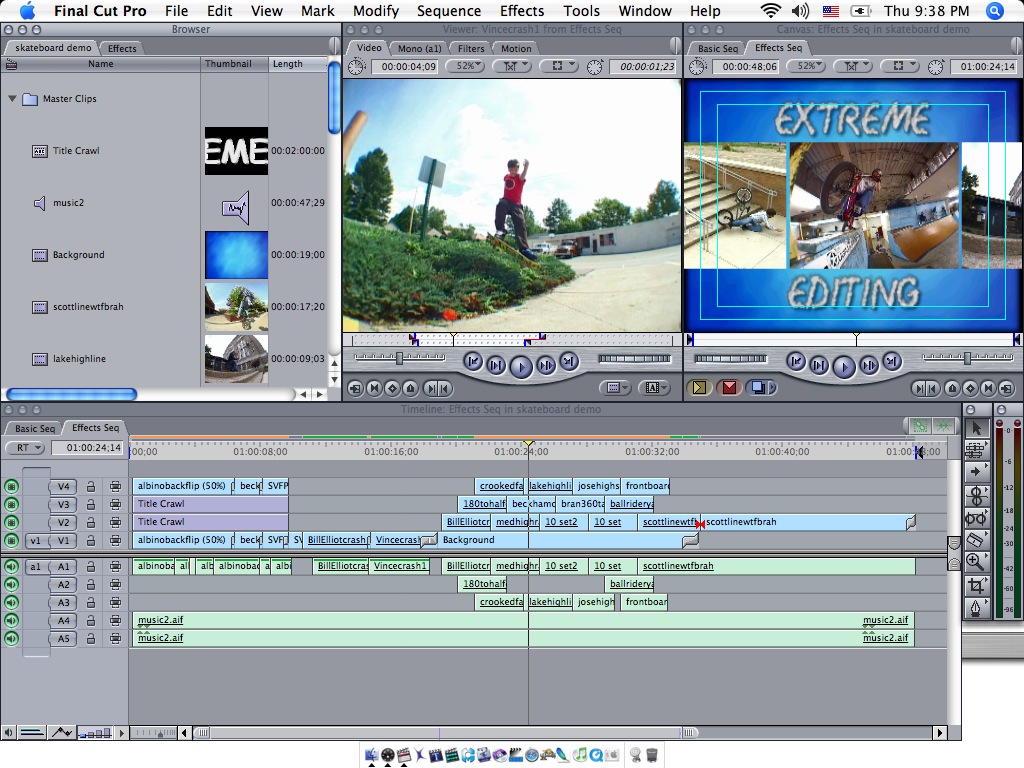Toggle visibility of track V2

tap(11, 522)
